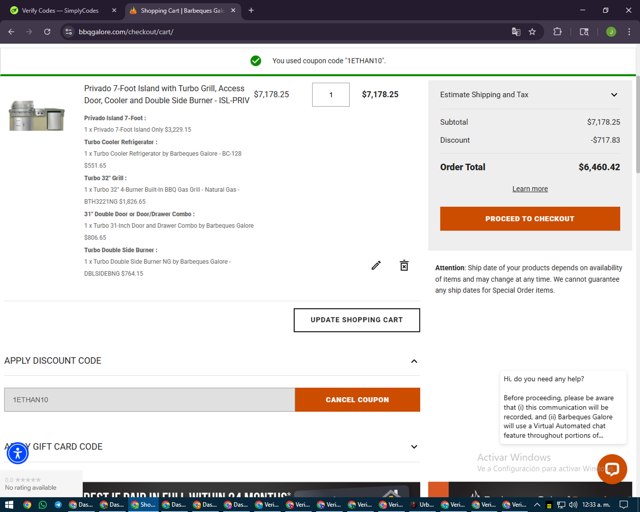The width and height of the screenshot is (640, 512).
Task: Show hidden system tray icons
Action: click(537, 505)
